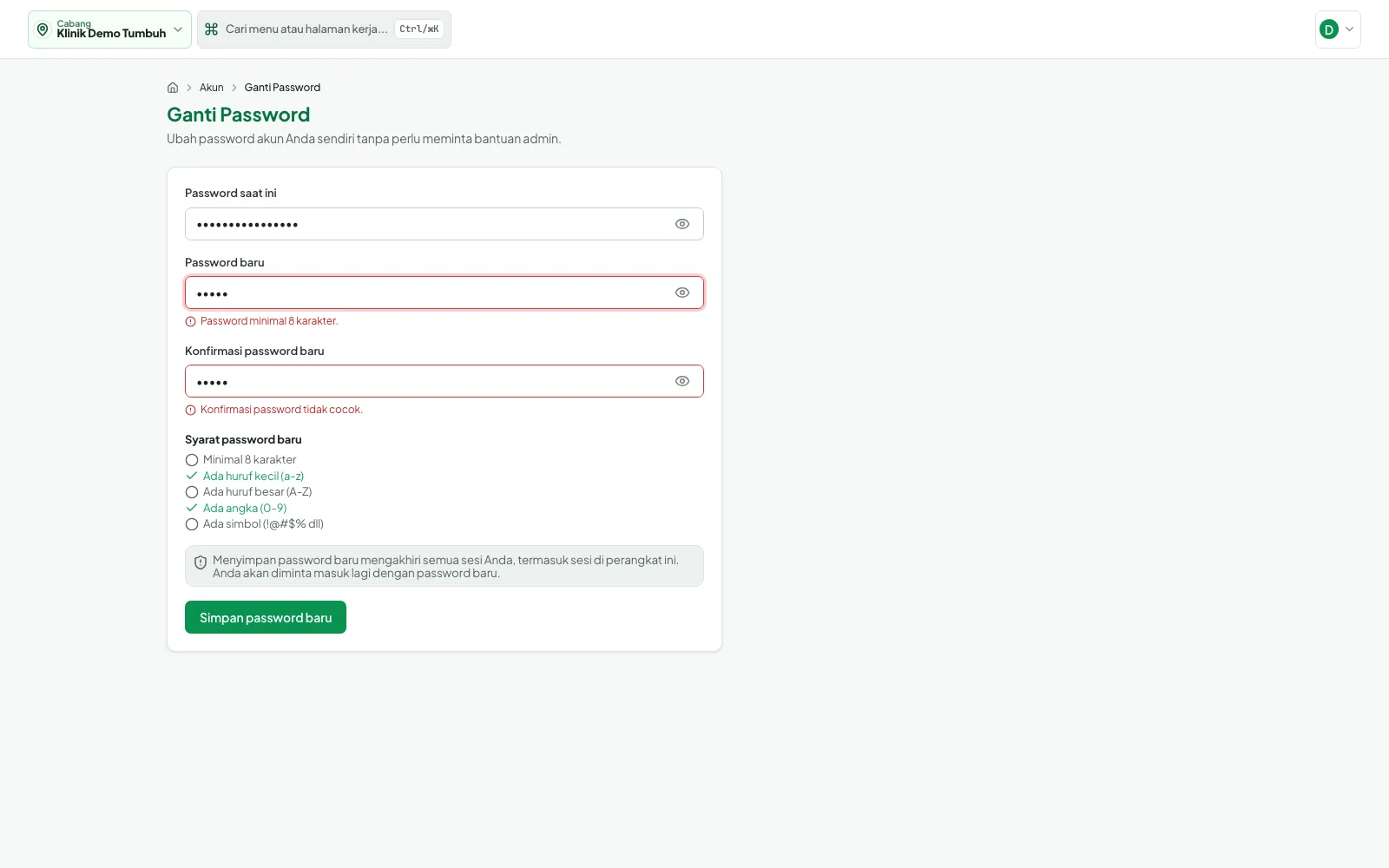1389x868 pixels.
Task: Click the shield icon in session notice
Action: [x=201, y=562]
